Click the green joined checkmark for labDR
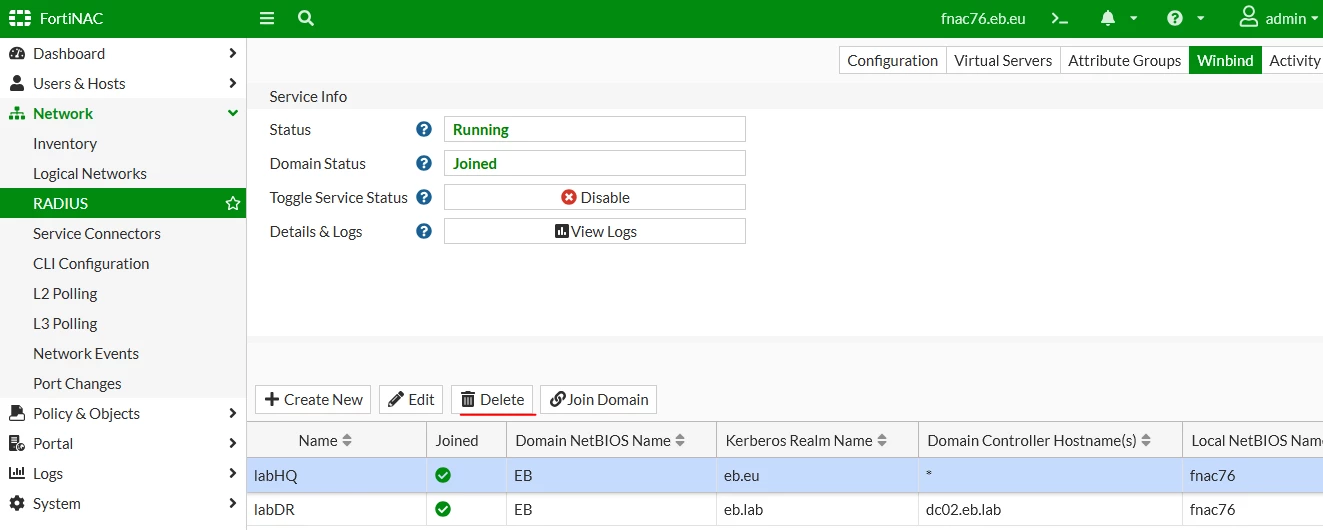Viewport: 1323px width, 530px height. click(443, 509)
